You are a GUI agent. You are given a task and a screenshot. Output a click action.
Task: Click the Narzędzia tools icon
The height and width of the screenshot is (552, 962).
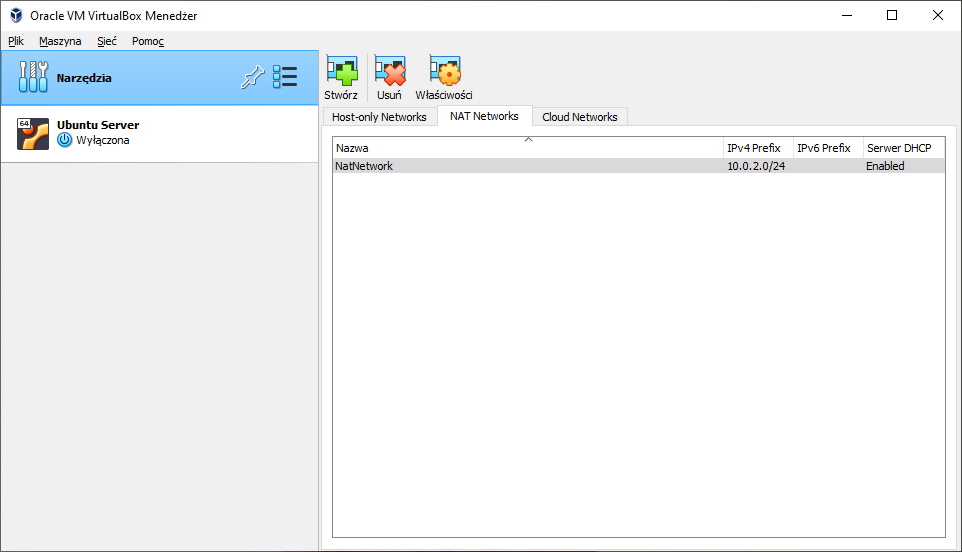33,78
